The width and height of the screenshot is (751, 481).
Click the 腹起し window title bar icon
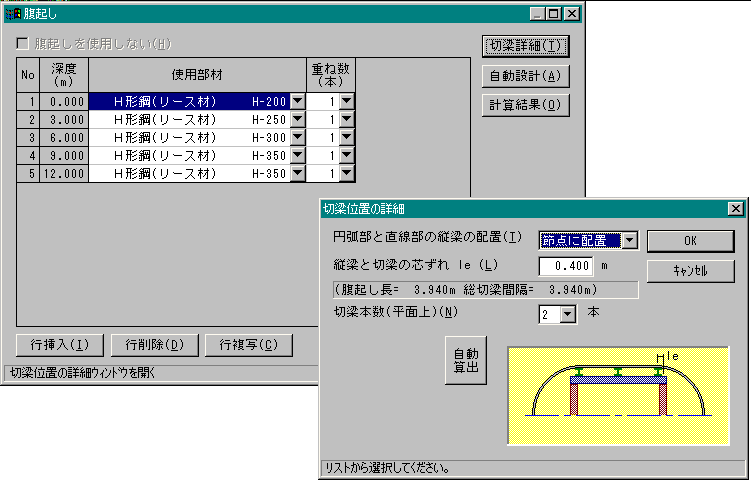tap(13, 14)
